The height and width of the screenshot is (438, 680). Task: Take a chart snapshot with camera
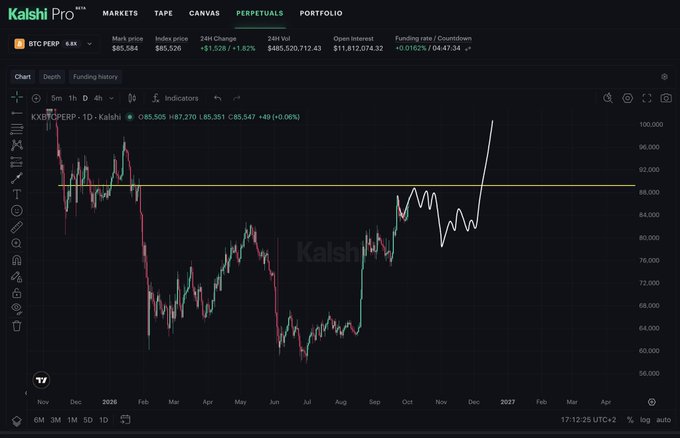(x=666, y=98)
